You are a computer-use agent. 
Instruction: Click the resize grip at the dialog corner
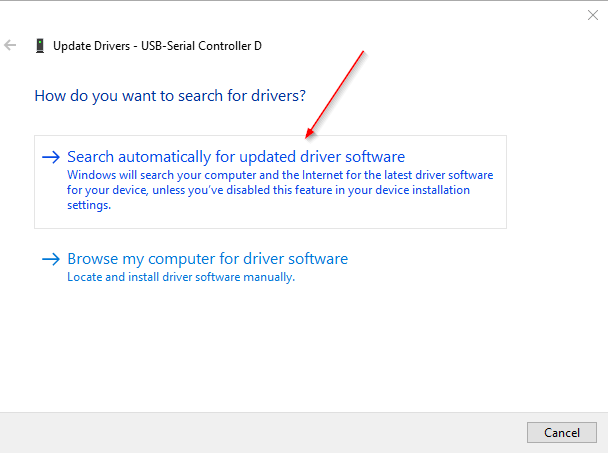coord(602,448)
